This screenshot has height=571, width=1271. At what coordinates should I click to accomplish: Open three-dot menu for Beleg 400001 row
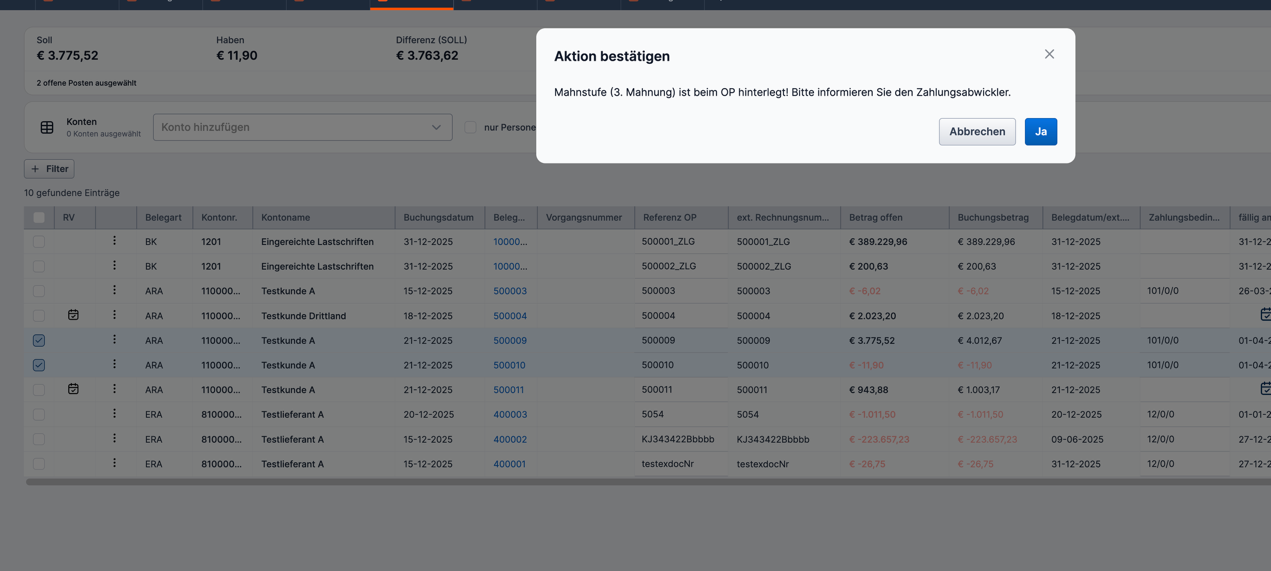pos(114,463)
